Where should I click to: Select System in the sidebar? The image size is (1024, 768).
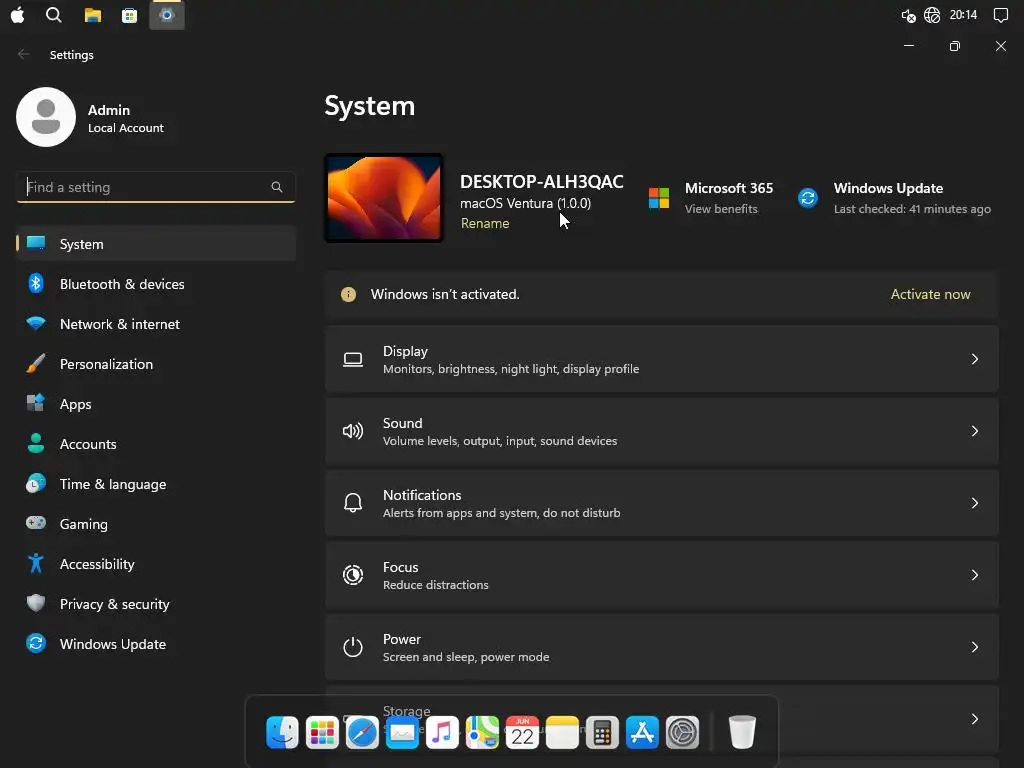pos(156,244)
